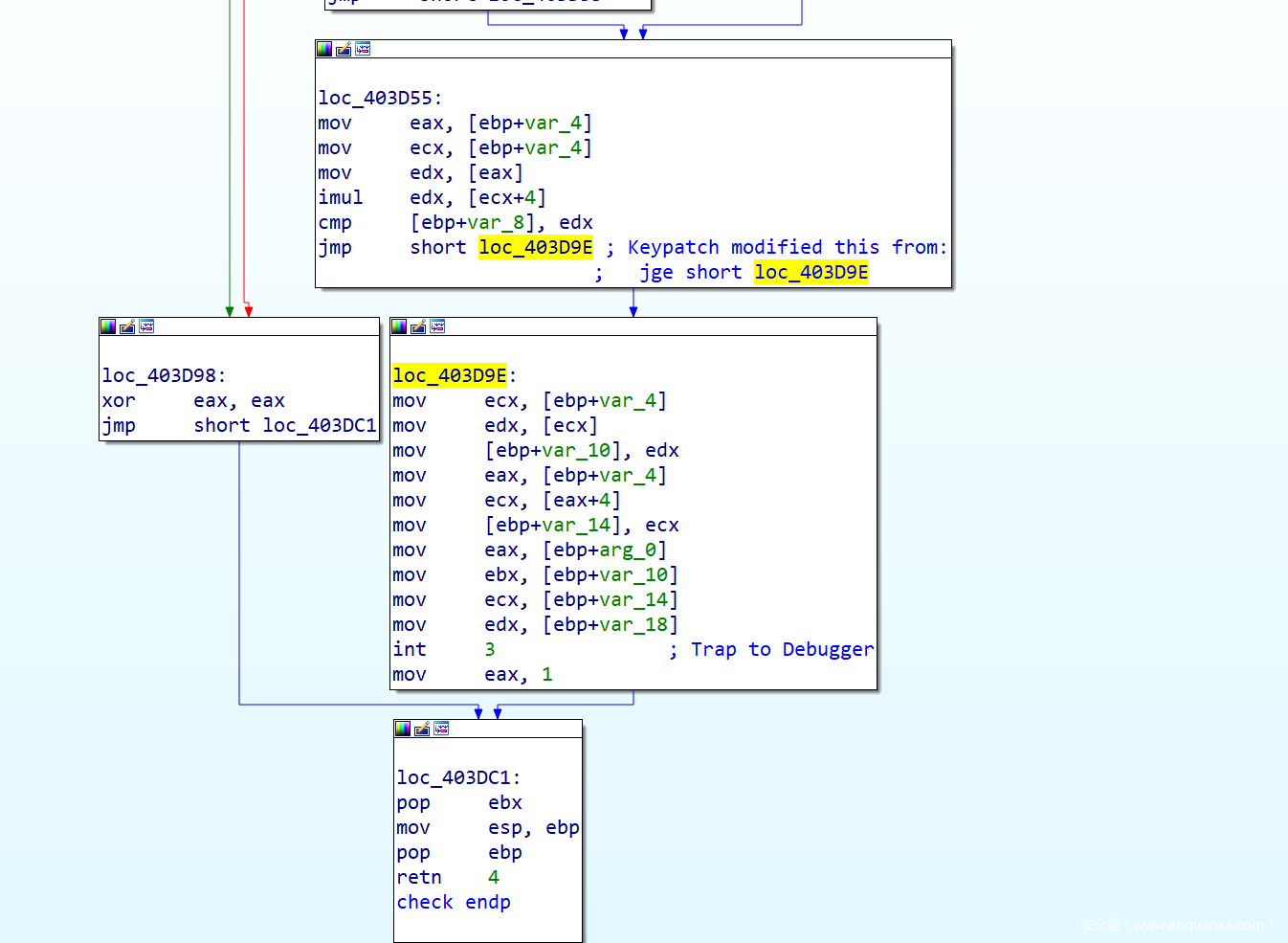Click the 'Trap to Debugger' comment
This screenshot has width=1288, height=943.
pyautogui.click(x=782, y=649)
